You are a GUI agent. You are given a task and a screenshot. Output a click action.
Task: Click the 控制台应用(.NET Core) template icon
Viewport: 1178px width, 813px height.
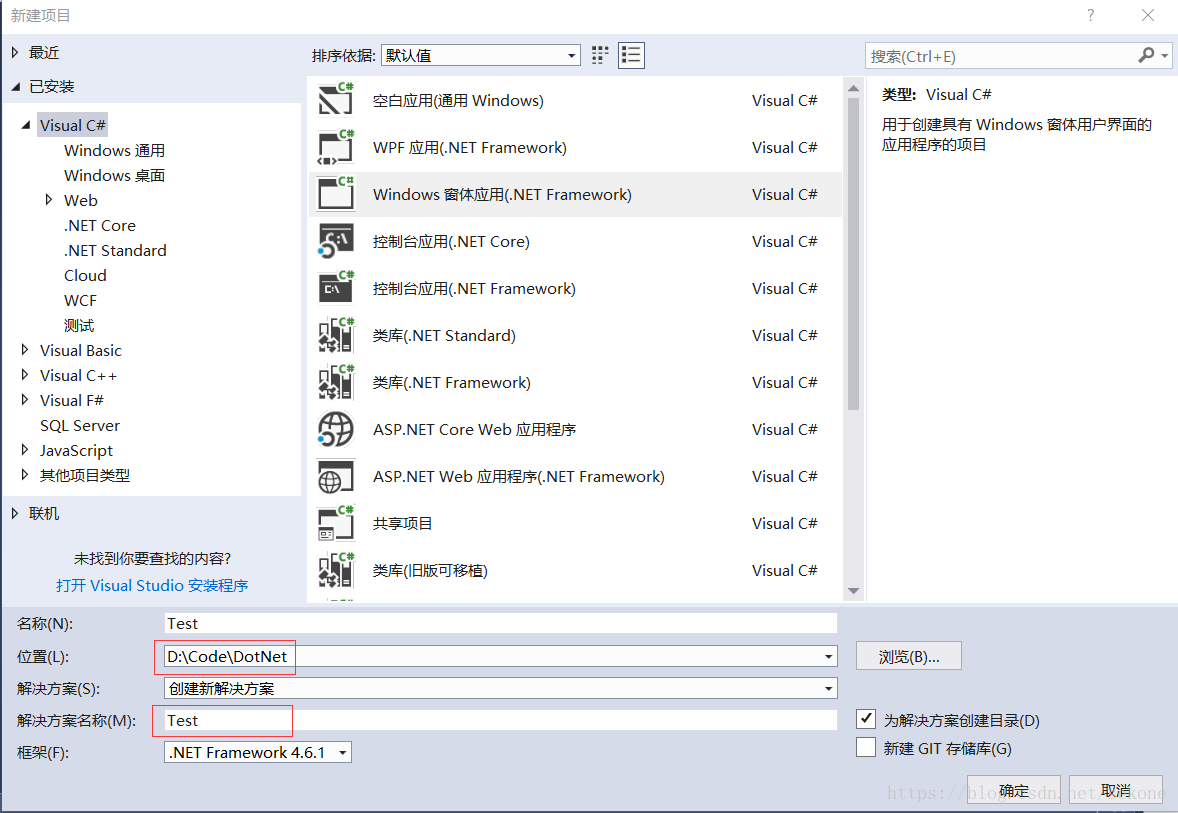pos(335,241)
